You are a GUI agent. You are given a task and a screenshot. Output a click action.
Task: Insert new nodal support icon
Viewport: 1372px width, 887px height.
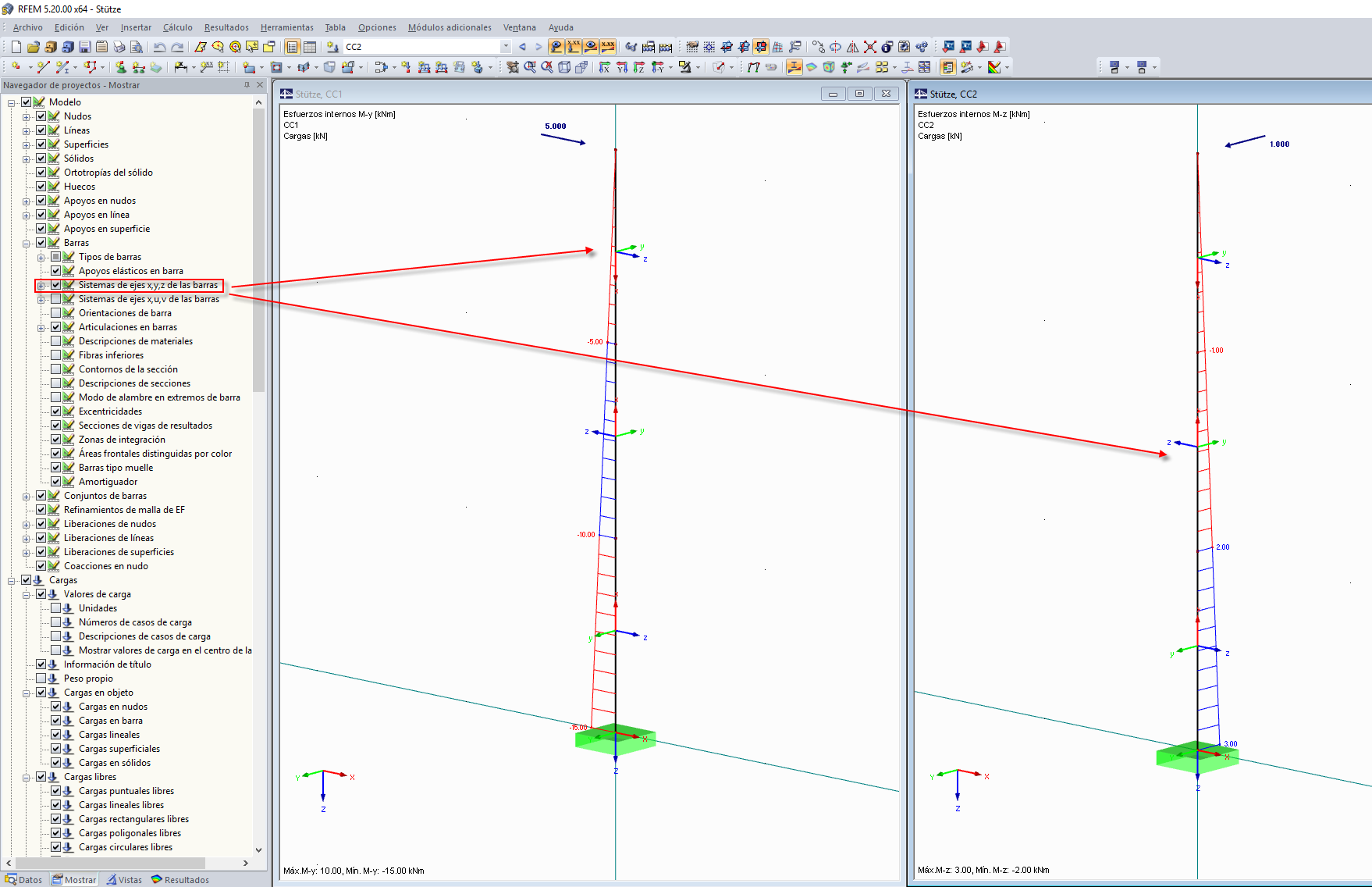point(121,67)
